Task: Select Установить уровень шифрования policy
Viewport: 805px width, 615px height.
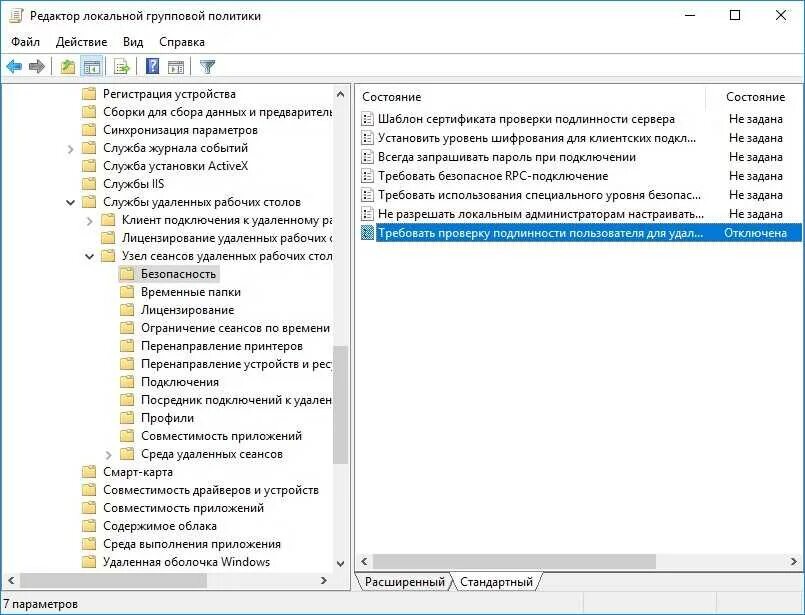Action: pyautogui.click(x=537, y=138)
